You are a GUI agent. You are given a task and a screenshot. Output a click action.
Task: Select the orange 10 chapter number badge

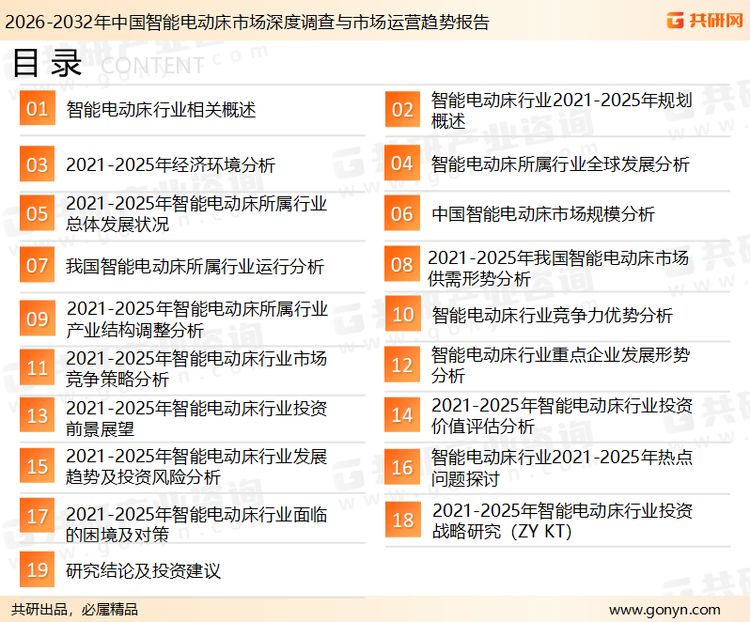(402, 314)
